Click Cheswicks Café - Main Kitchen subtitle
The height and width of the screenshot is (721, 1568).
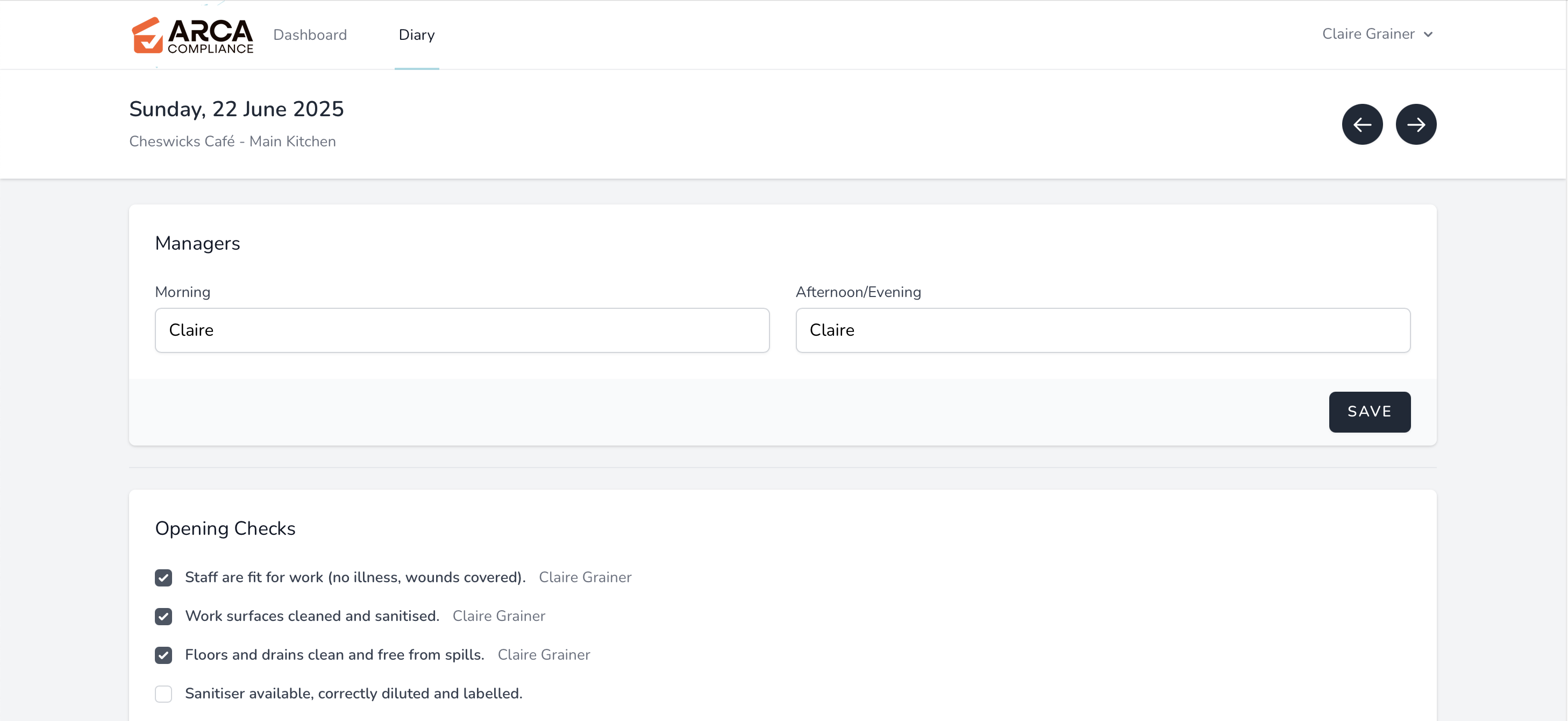pos(232,142)
